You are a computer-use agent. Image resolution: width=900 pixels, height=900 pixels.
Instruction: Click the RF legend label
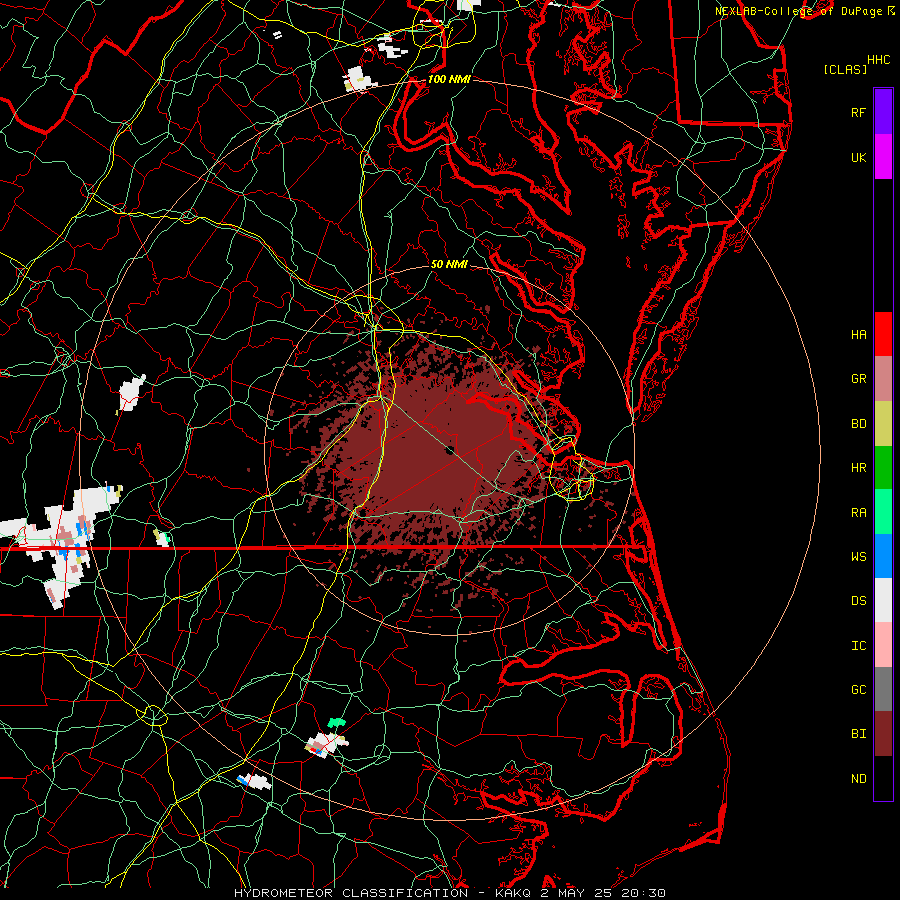point(858,112)
